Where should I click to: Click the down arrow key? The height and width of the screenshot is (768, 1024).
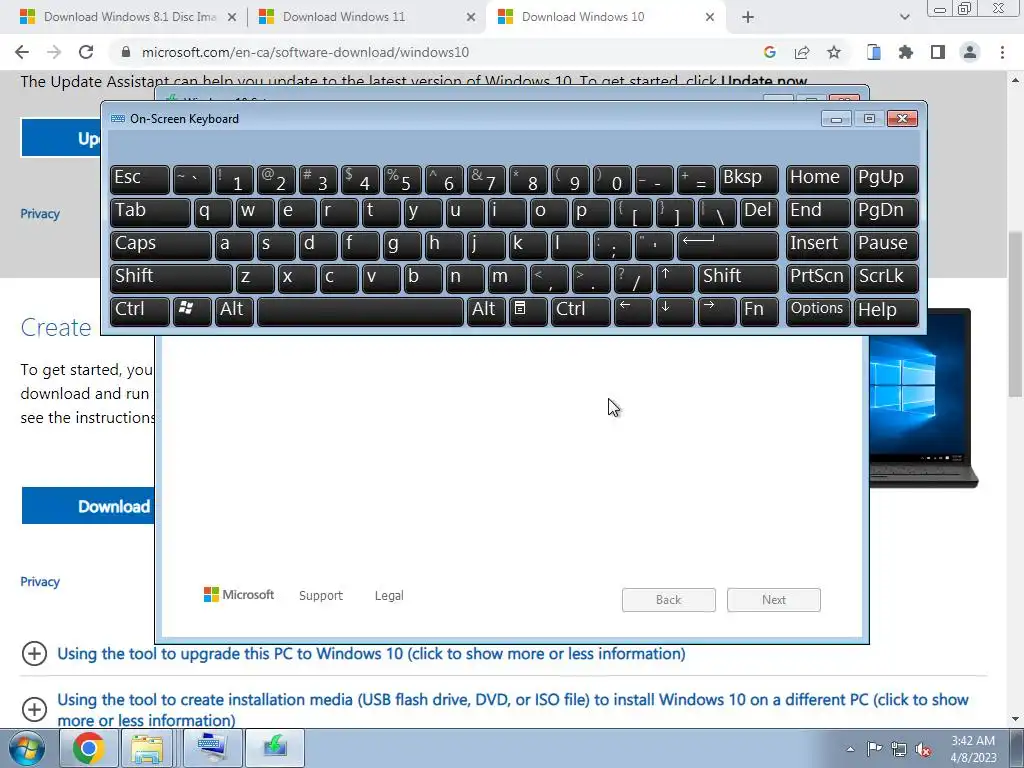675,311
